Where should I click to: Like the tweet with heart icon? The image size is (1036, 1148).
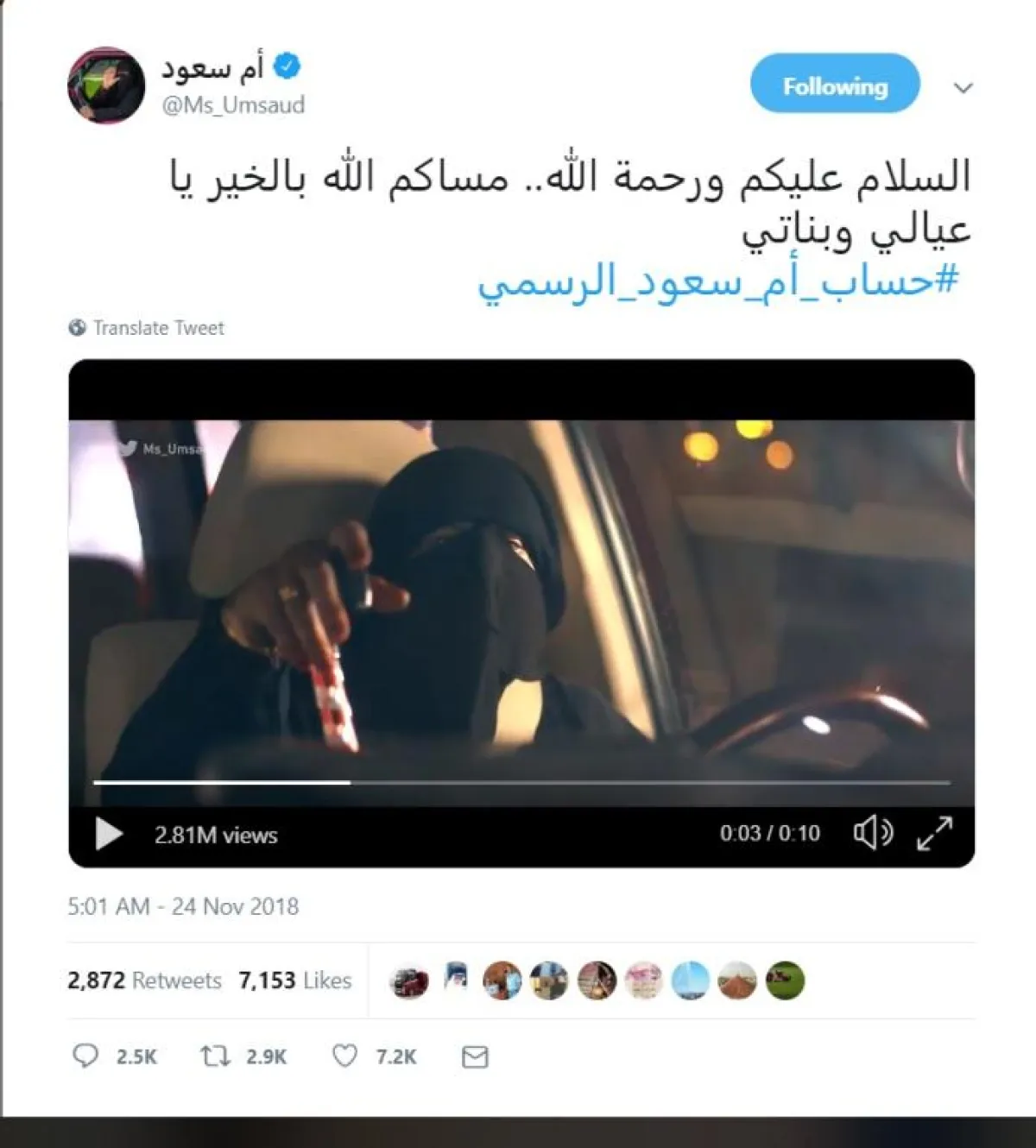pyautogui.click(x=344, y=1056)
